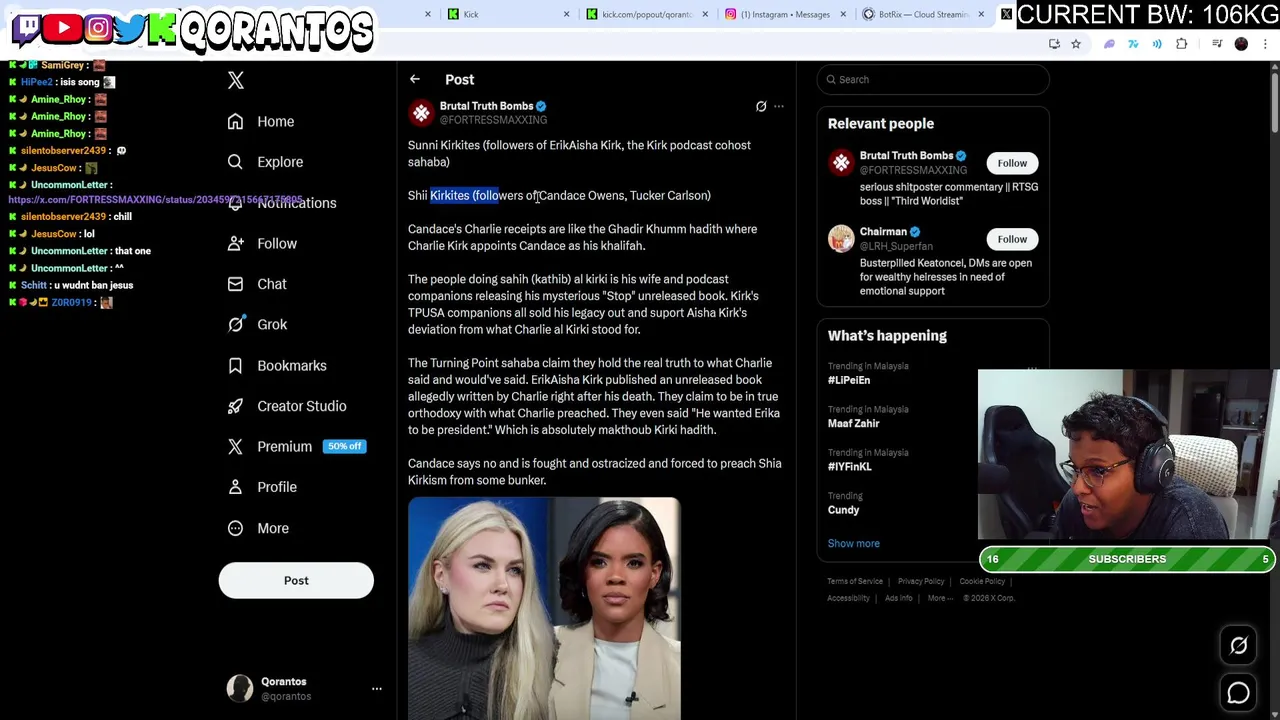
Task: Click the back arrow beside Post
Action: (x=415, y=79)
